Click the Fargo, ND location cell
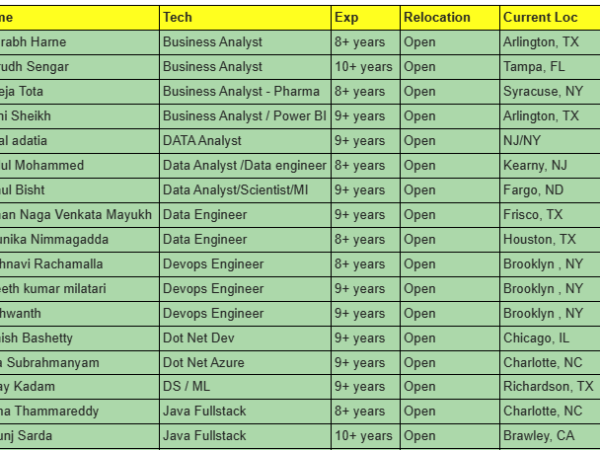Viewport: 600px width, 450px height. 548,190
